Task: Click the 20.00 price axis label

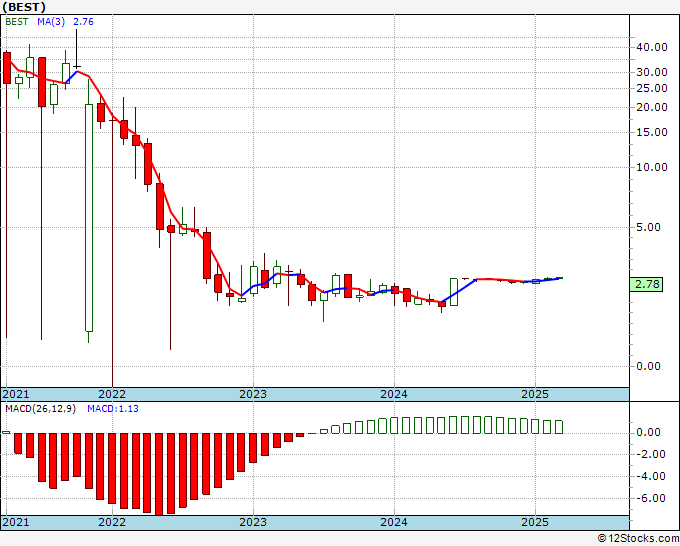Action: pyautogui.click(x=651, y=107)
